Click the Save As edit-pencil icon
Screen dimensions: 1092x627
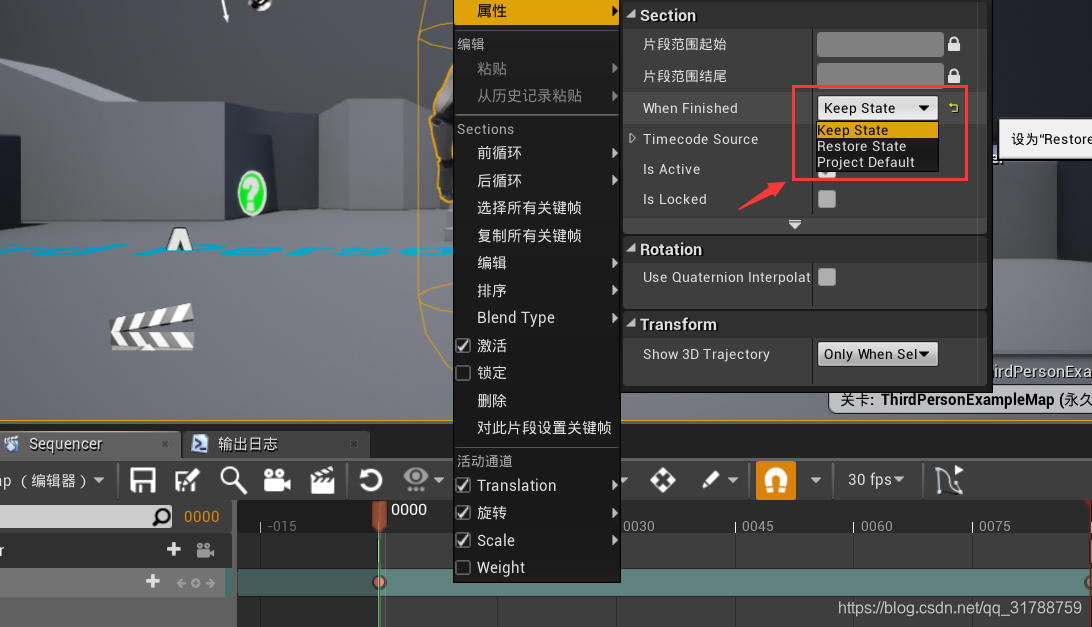click(187, 480)
